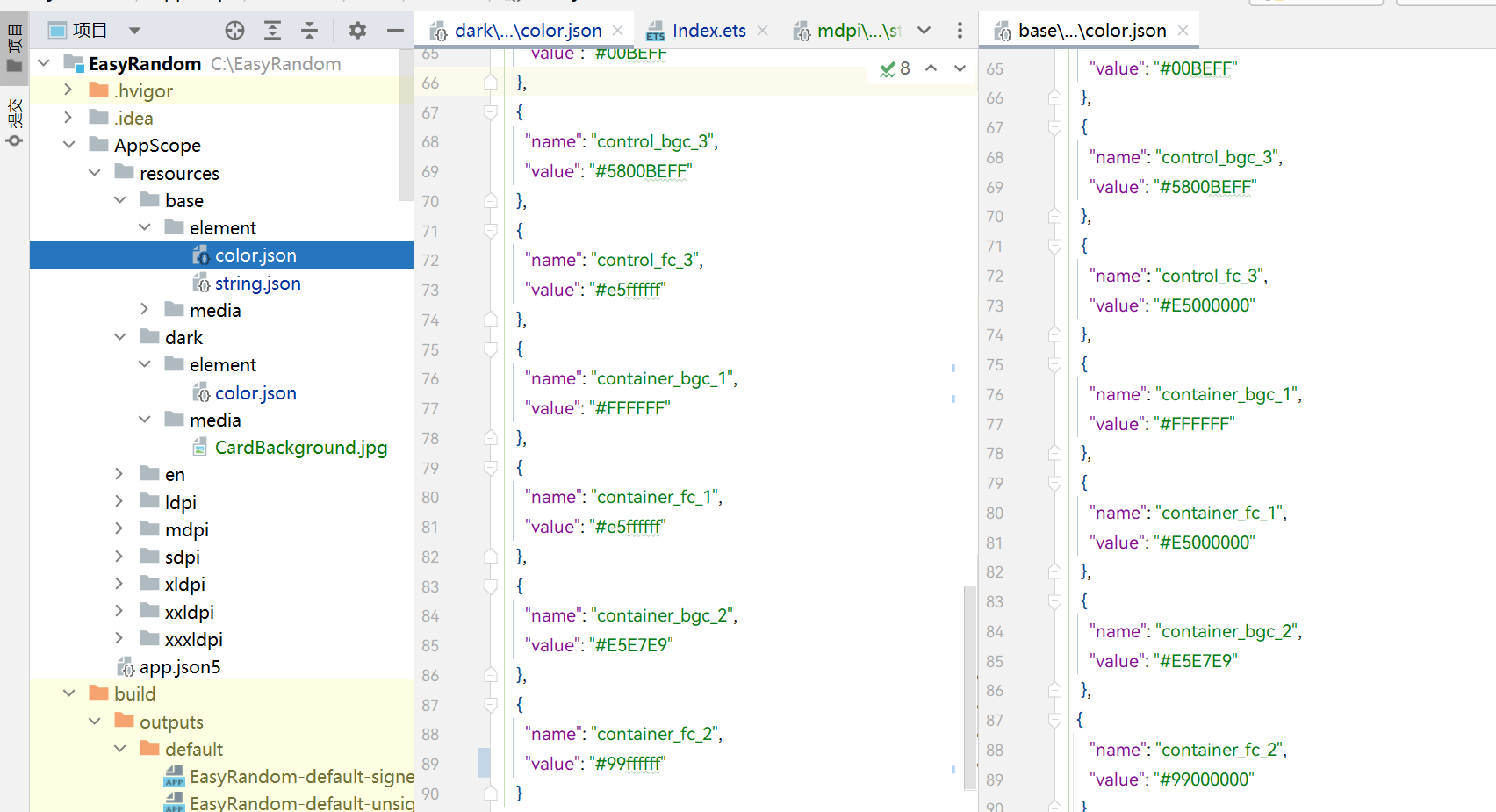Select EasyRandom-default-signed app file
Image resolution: width=1496 pixels, height=812 pixels.
pos(300,776)
